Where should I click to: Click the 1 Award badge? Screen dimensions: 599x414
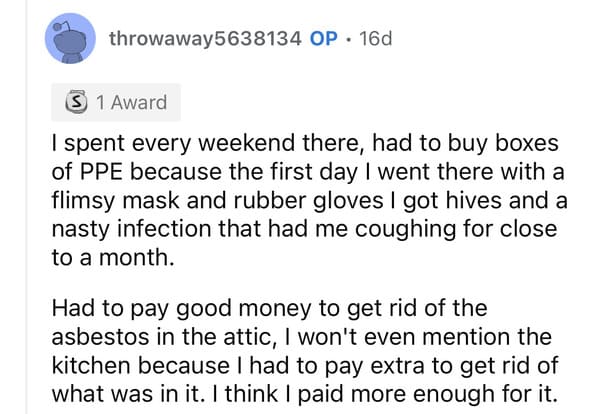click(x=116, y=102)
